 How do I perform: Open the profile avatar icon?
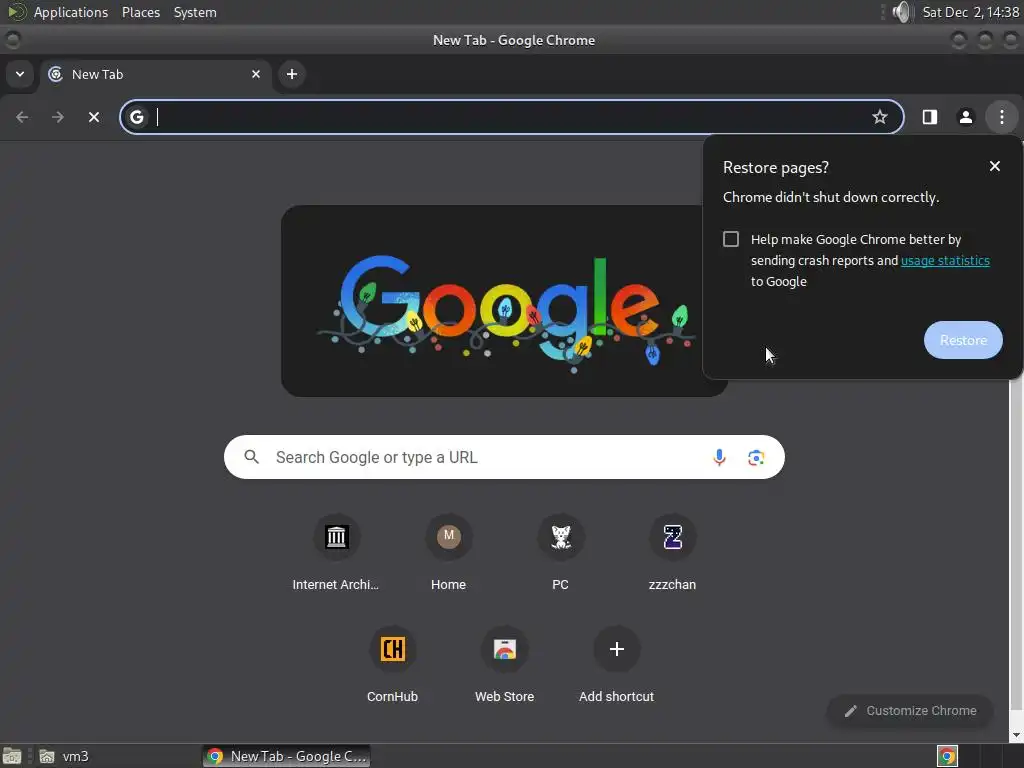(x=965, y=118)
